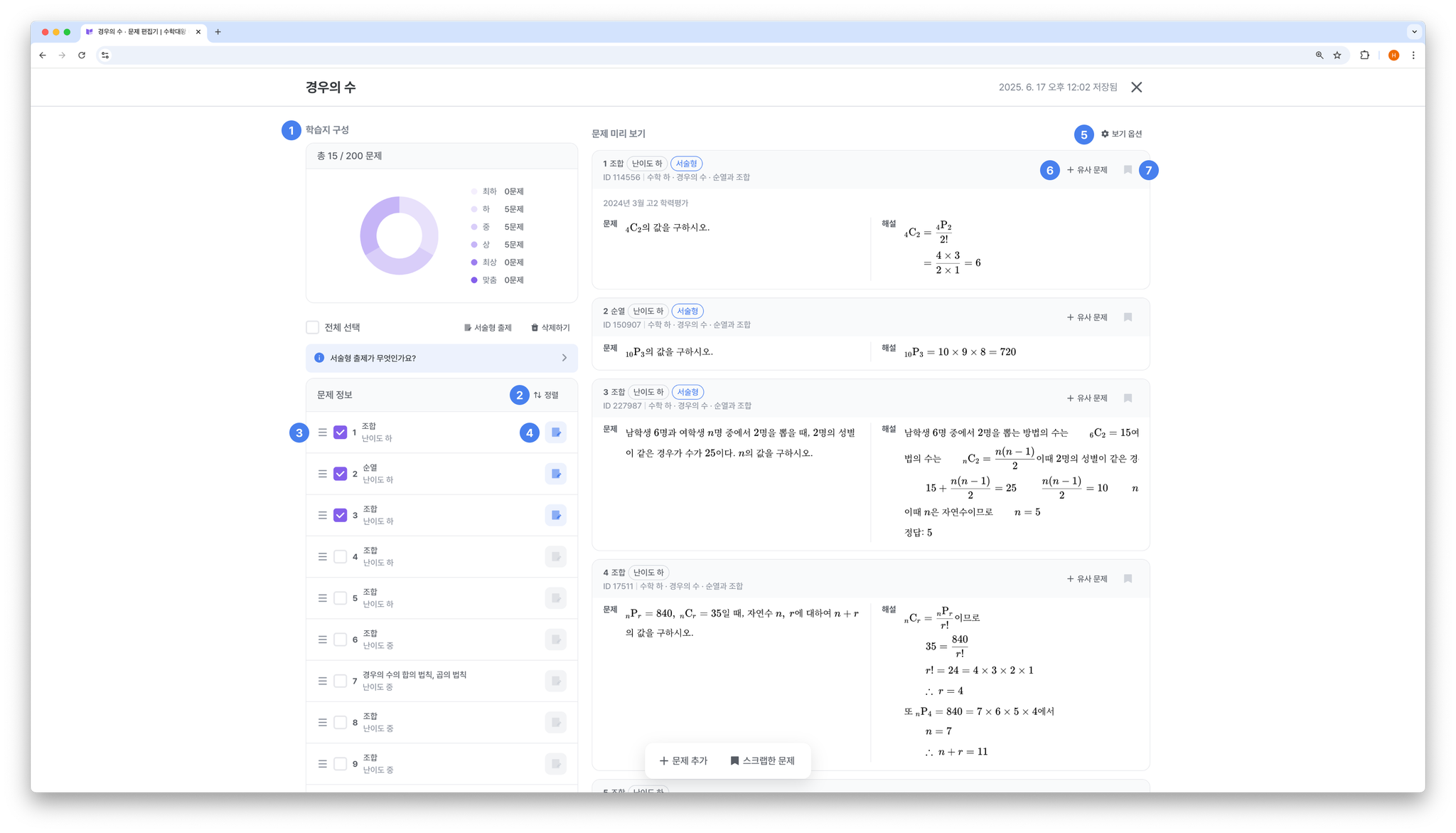
Task: Add 유사 문제 for problem 1 조합
Action: click(x=1087, y=170)
